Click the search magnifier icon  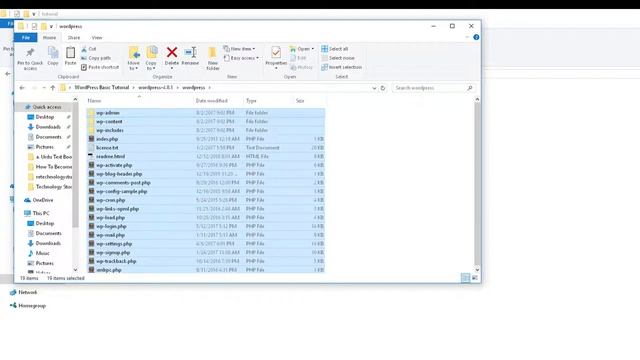point(470,88)
